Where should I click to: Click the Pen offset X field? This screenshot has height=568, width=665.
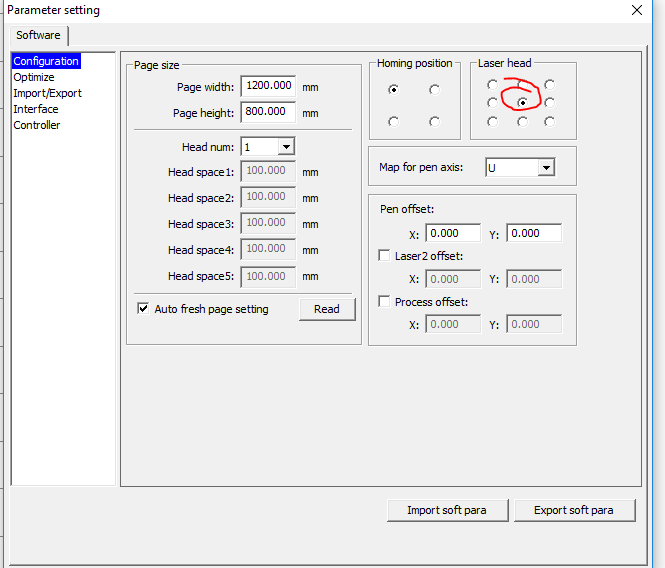pyautogui.click(x=453, y=233)
